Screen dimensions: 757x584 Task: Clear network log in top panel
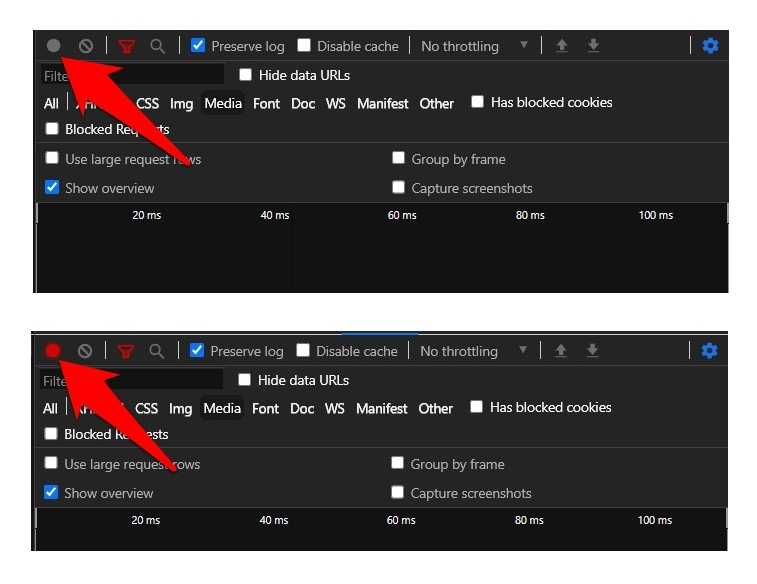[86, 46]
